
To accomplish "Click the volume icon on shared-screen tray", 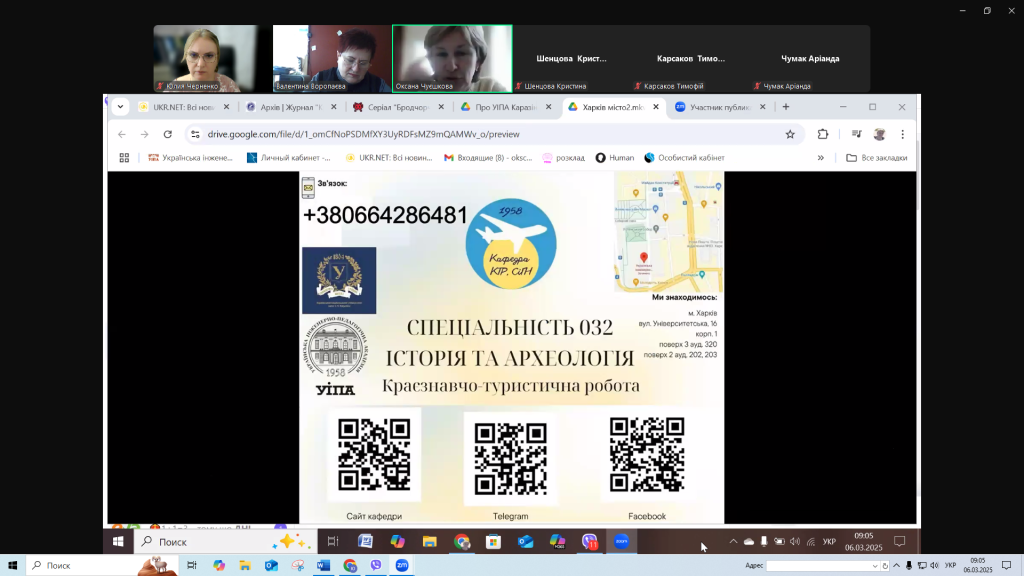I will (795, 541).
